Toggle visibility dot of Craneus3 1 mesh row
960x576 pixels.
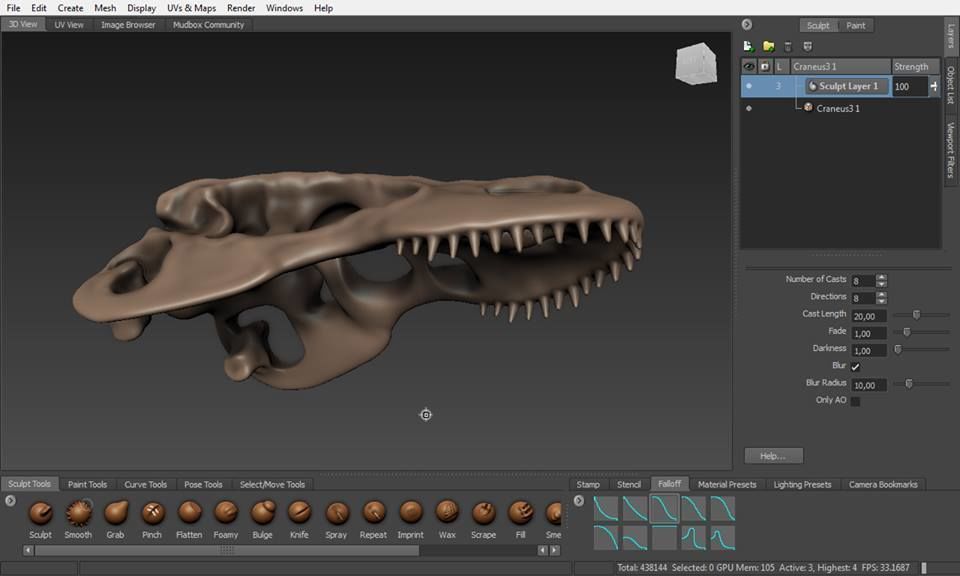(x=749, y=108)
